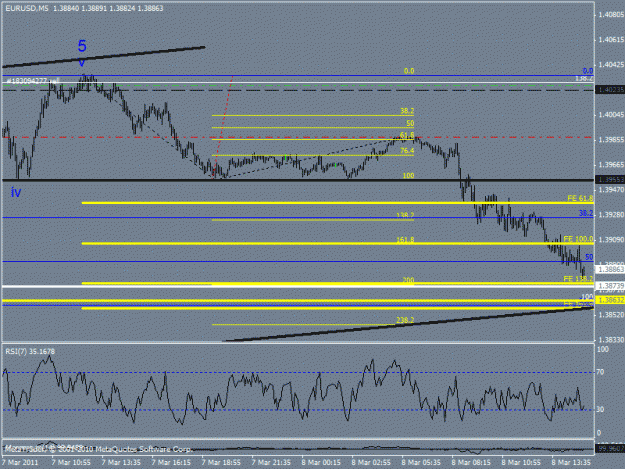Select the blue 'iv' wave label

tap(16, 192)
